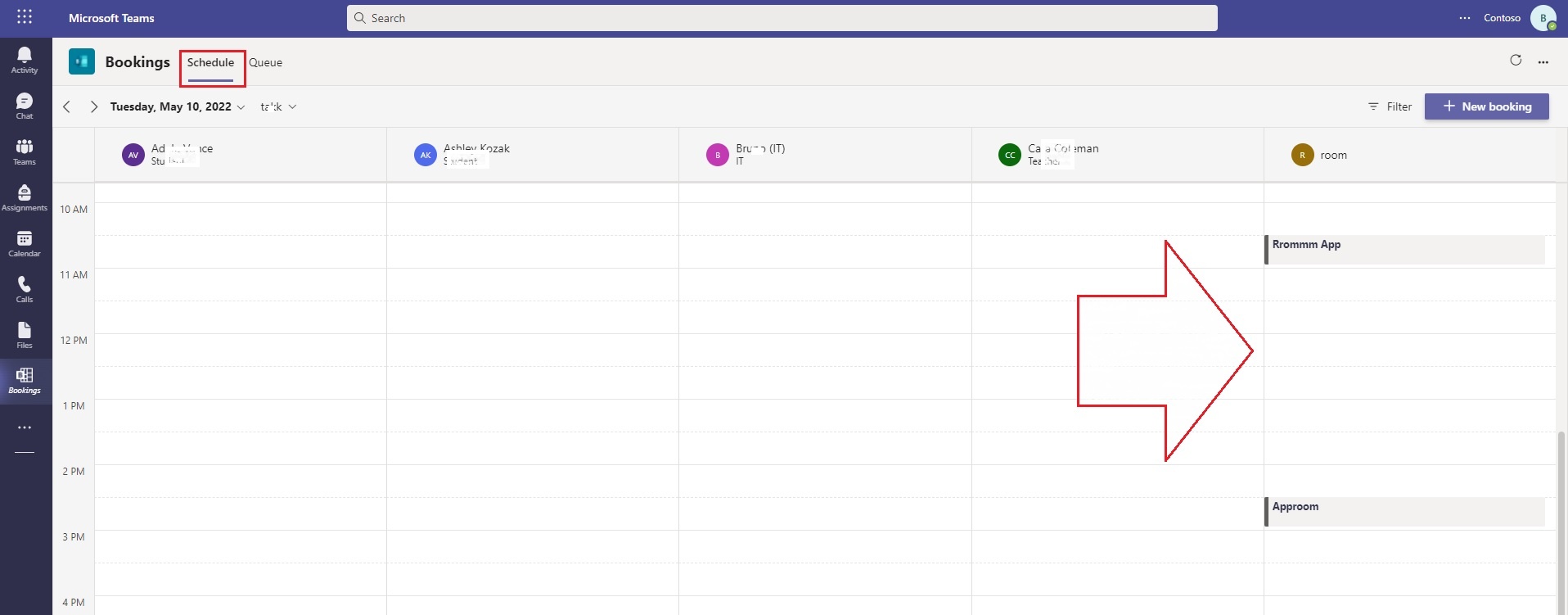Click the Contoso organization name

pos(1502,18)
